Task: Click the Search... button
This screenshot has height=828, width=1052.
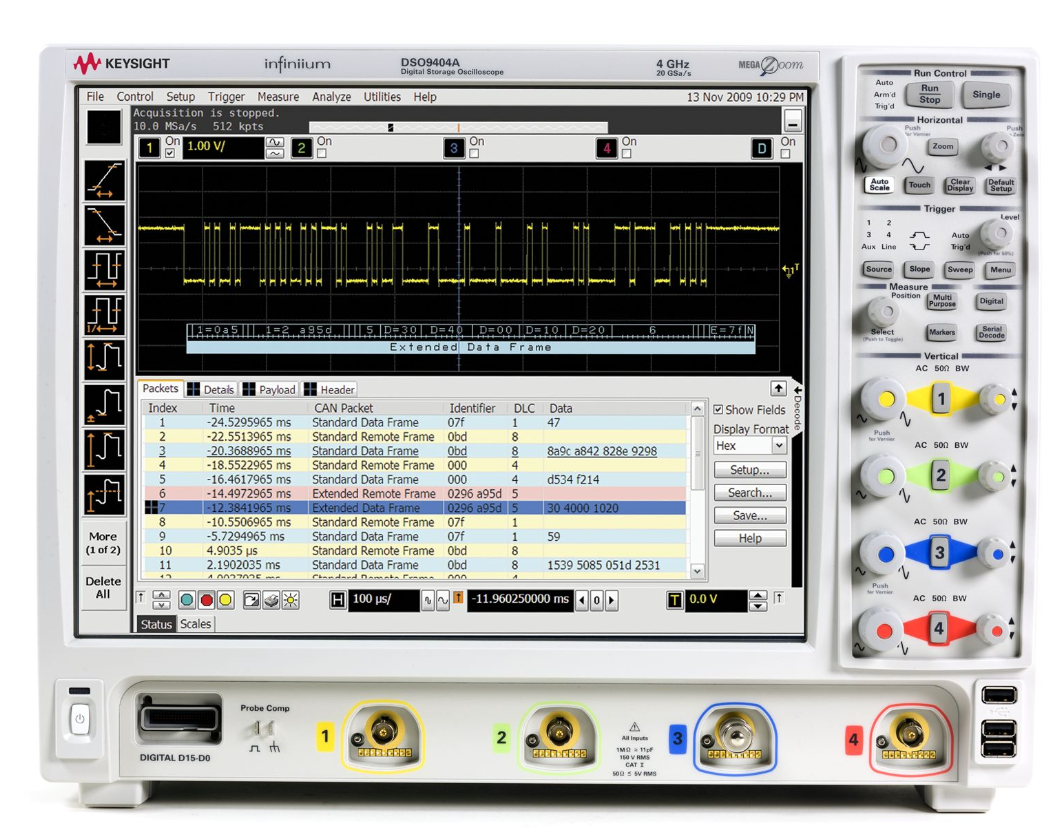Action: coord(750,493)
